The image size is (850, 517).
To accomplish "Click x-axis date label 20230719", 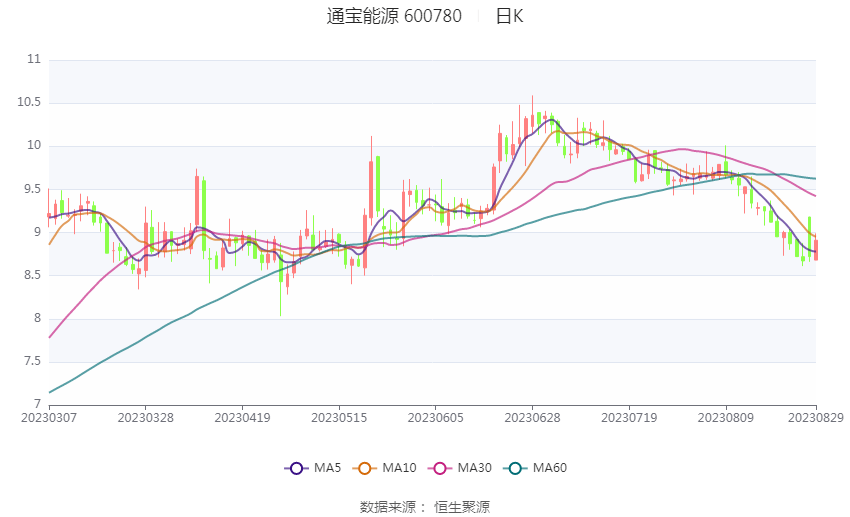I will pyautogui.click(x=629, y=418).
